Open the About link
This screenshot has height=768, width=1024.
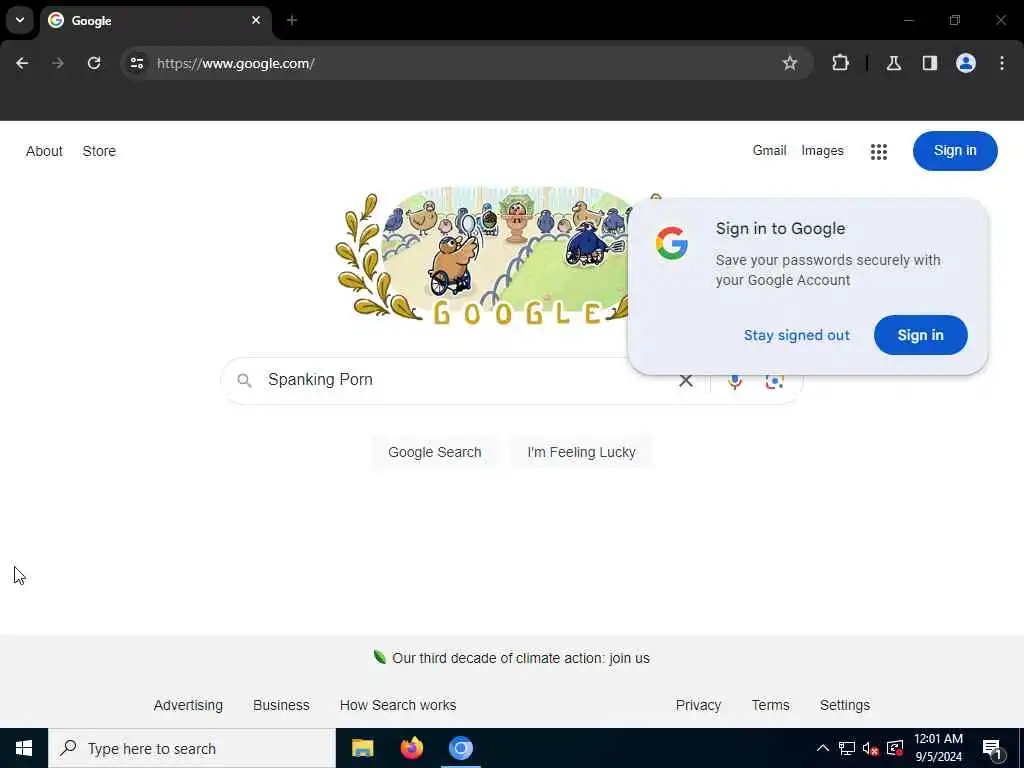(44, 151)
